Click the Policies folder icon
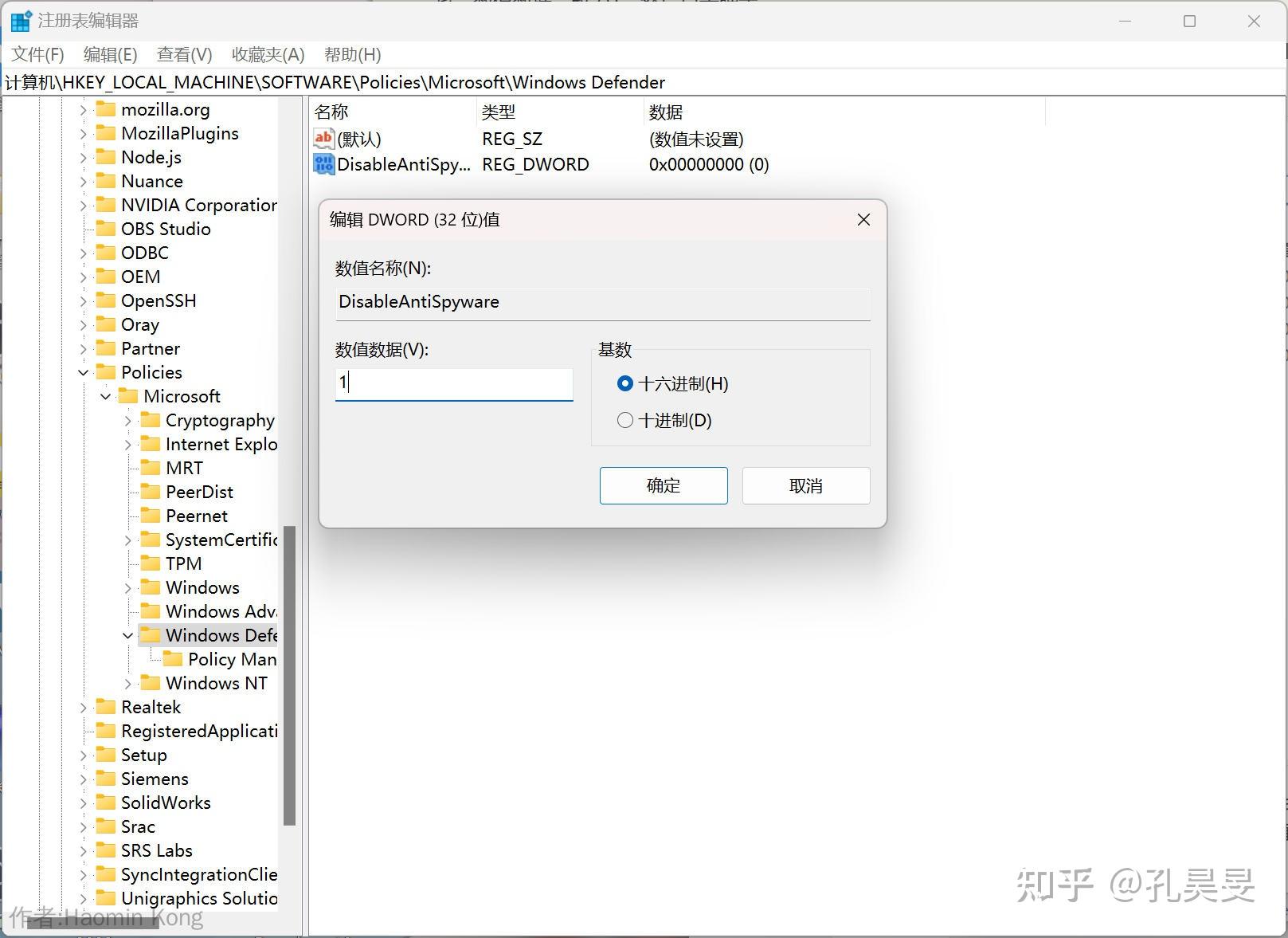Viewport: 1288px width, 938px height. [x=106, y=372]
